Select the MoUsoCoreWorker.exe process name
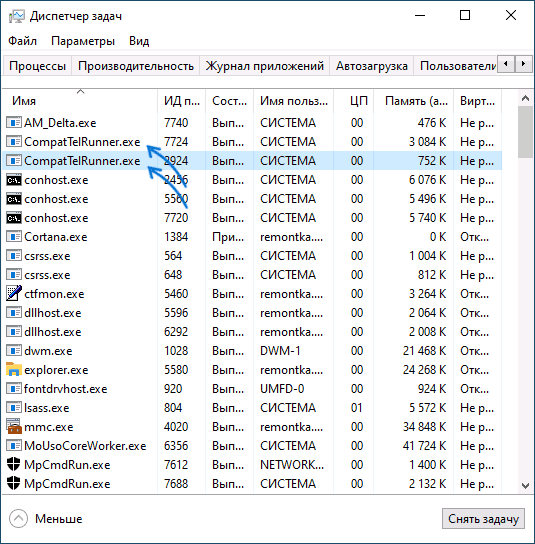The width and height of the screenshot is (535, 544). coord(85,446)
